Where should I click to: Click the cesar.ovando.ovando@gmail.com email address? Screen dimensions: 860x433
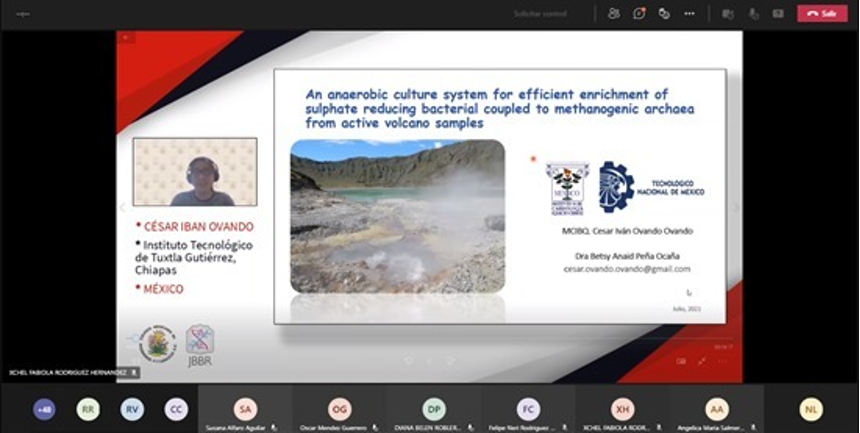[627, 269]
